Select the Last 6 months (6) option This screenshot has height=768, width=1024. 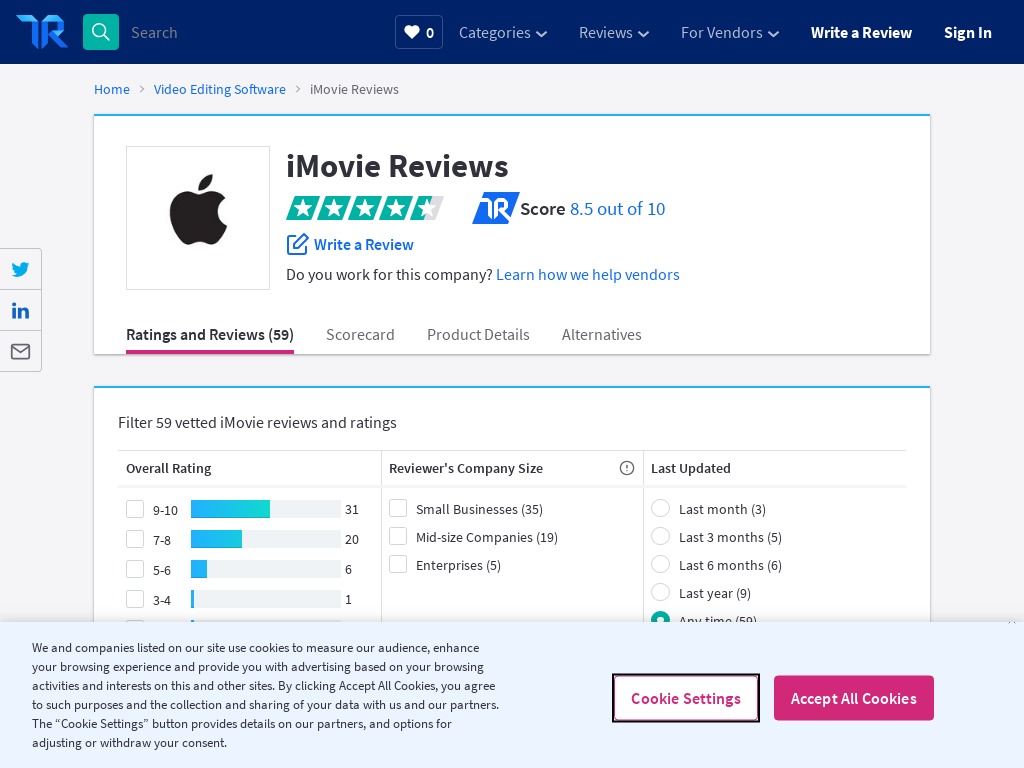(661, 564)
